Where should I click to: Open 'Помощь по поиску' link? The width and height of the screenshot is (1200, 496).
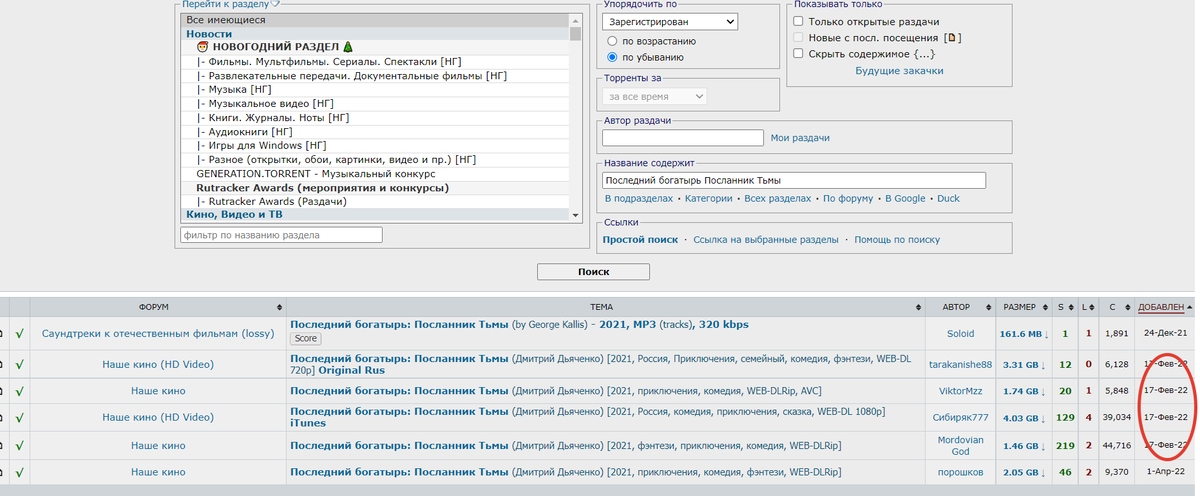click(897, 240)
